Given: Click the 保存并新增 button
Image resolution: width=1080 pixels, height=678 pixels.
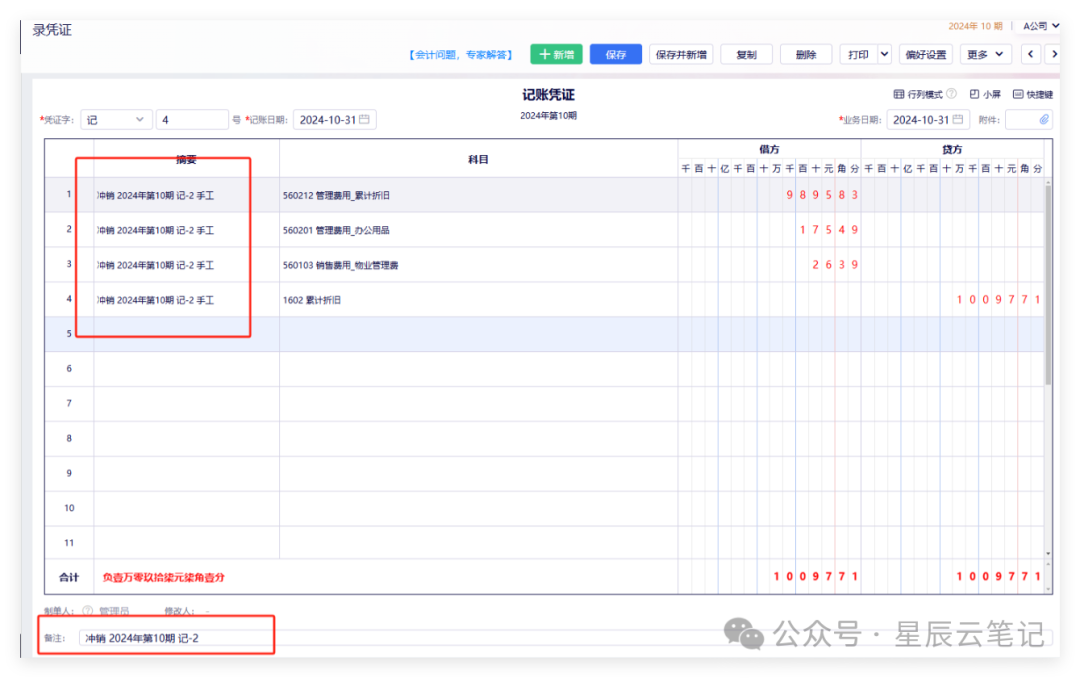Looking at the screenshot, I should pyautogui.click(x=681, y=54).
